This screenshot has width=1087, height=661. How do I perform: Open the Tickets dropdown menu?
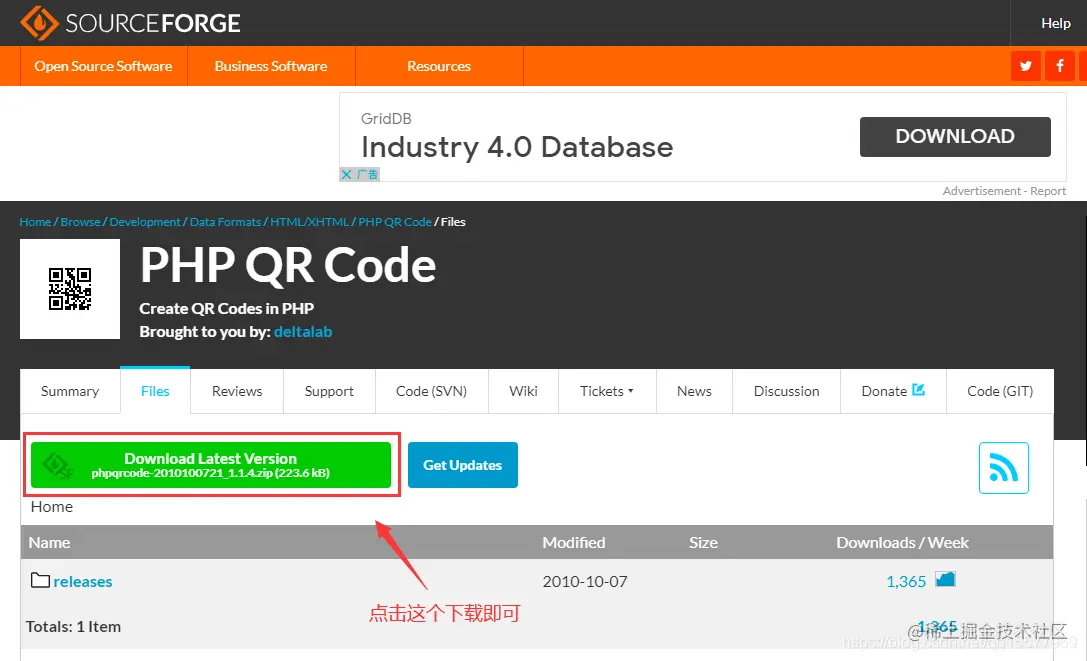[x=606, y=391]
